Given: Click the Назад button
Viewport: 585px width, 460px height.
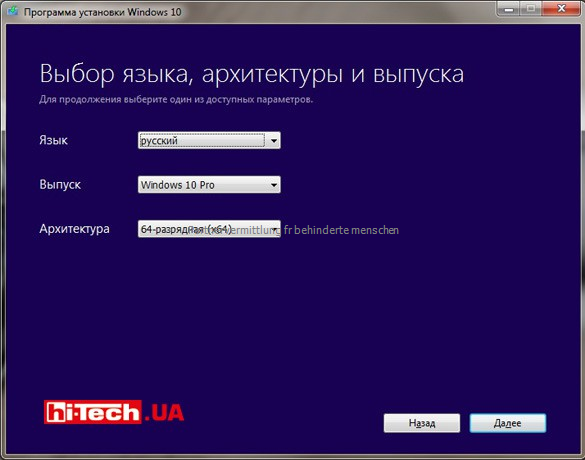Looking at the screenshot, I should 422,423.
